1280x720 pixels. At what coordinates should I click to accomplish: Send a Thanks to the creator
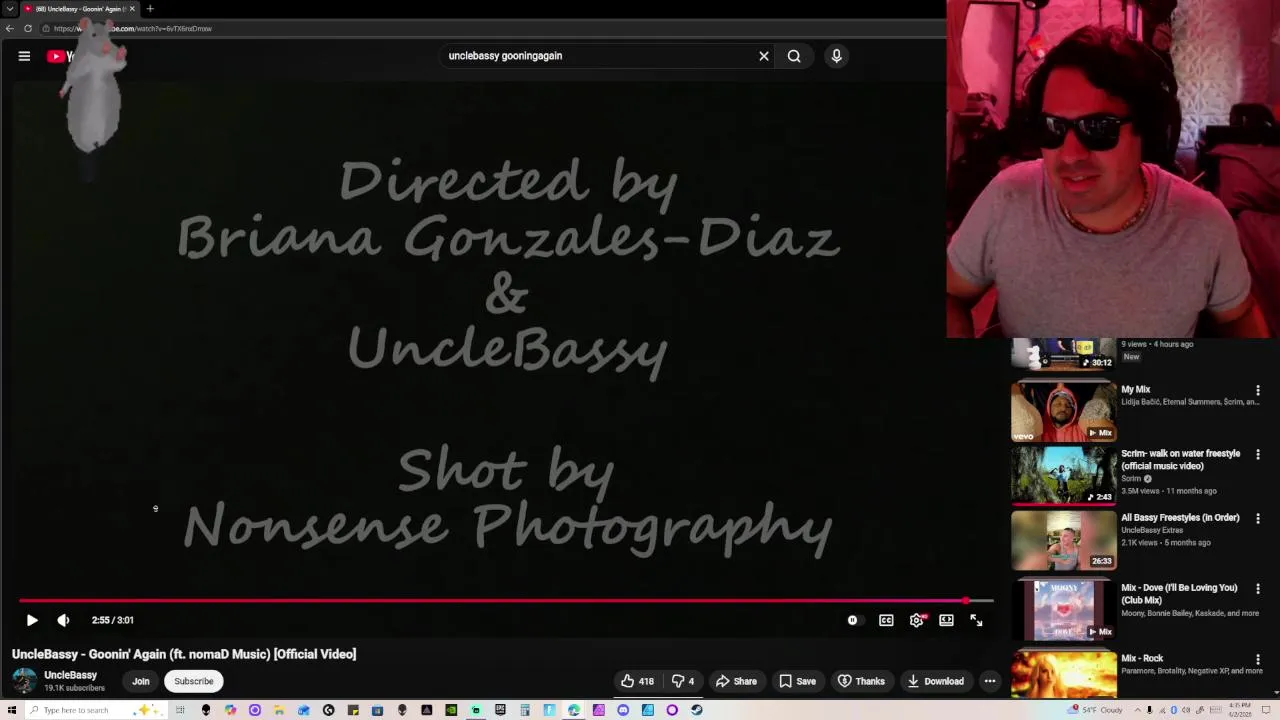point(861,681)
